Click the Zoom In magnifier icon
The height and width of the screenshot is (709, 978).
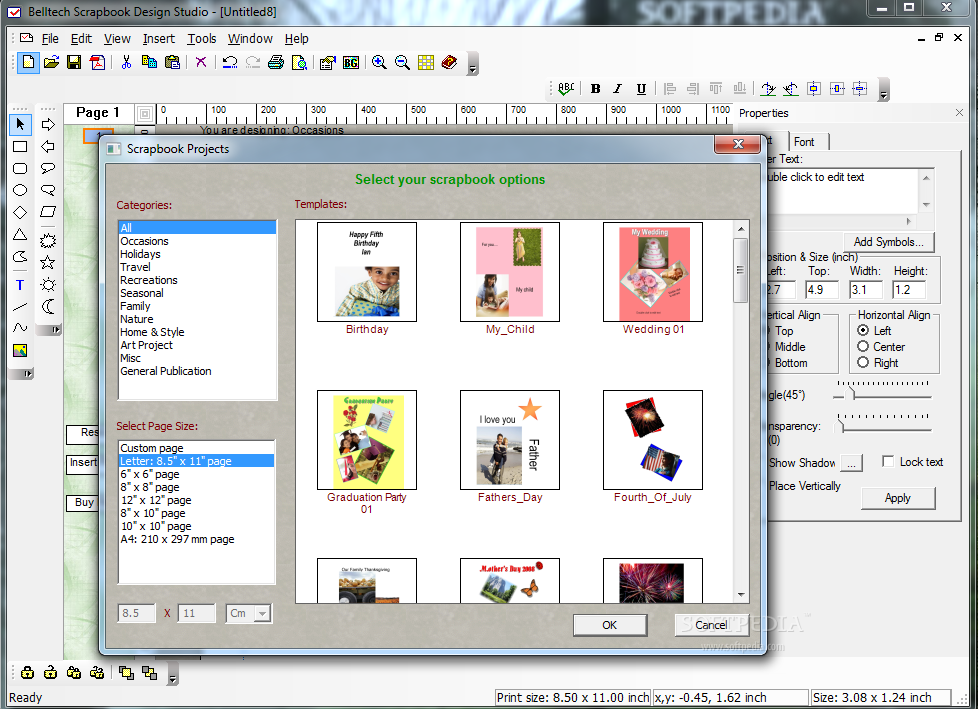coord(379,62)
